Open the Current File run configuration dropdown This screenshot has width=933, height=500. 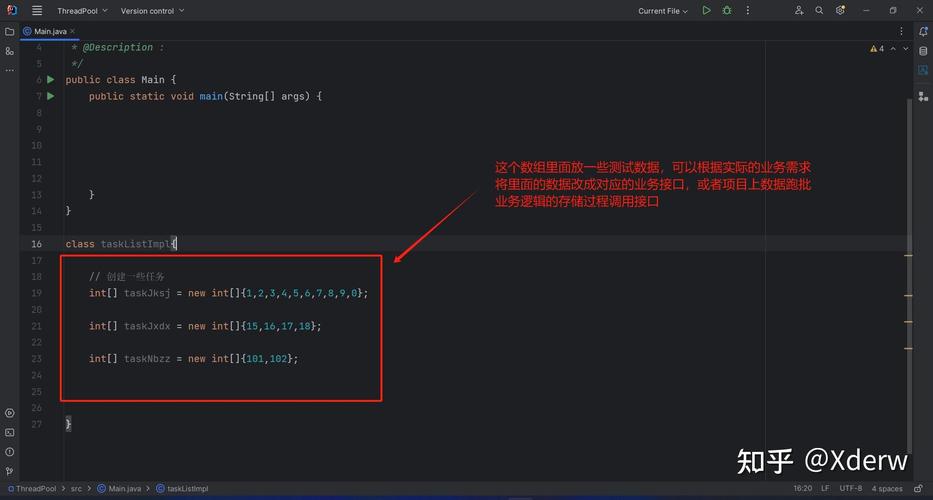tap(663, 11)
